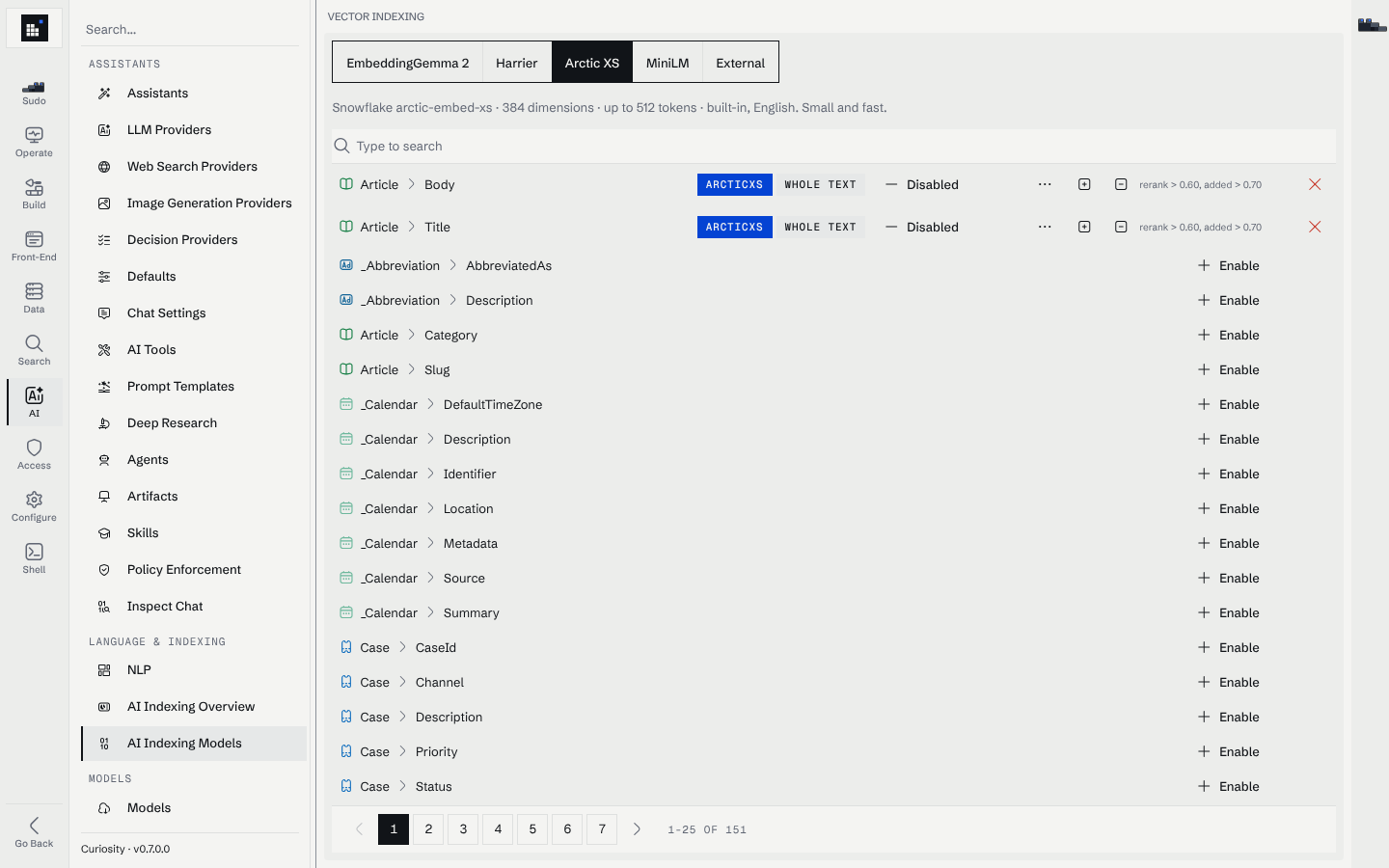Screen dimensions: 1389x868
Task: Click the Type to search field
Action: pyautogui.click(x=833, y=146)
